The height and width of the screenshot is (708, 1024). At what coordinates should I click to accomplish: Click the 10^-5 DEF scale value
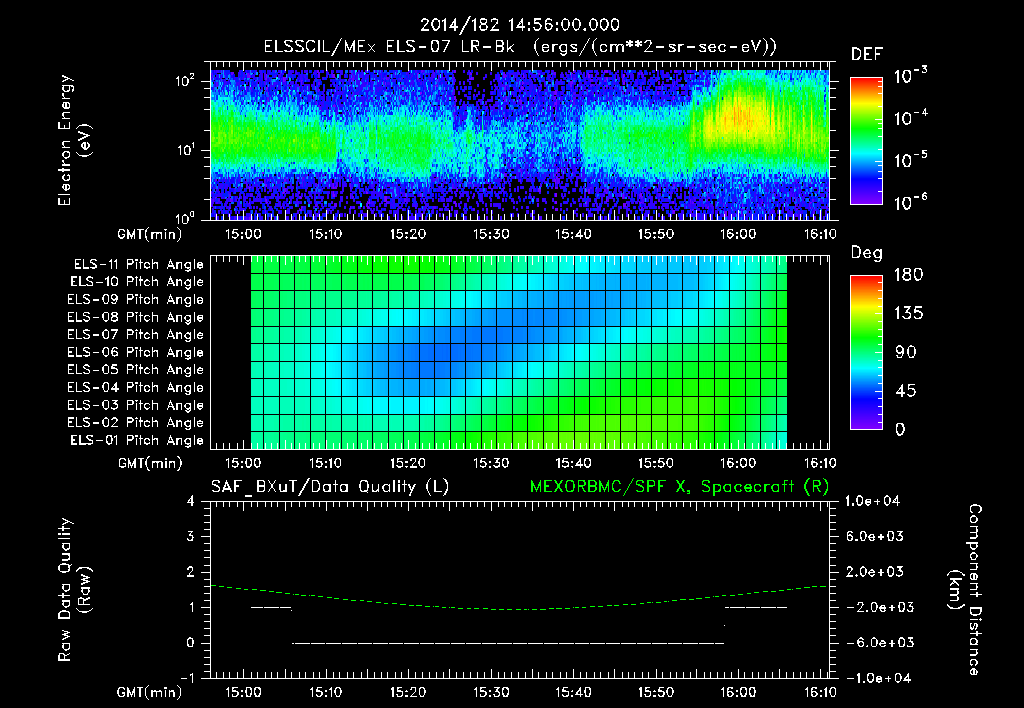[910, 159]
